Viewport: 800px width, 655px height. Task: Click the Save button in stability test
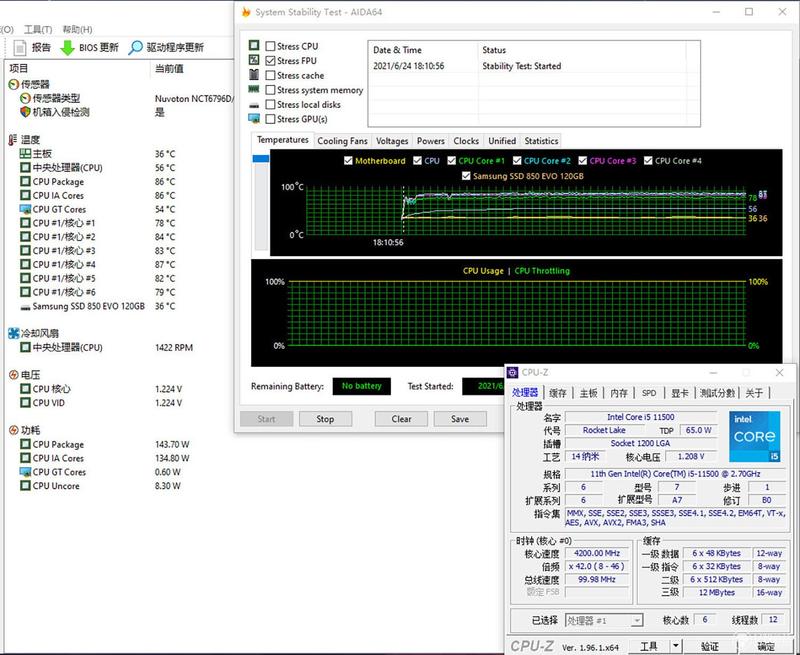(x=460, y=419)
